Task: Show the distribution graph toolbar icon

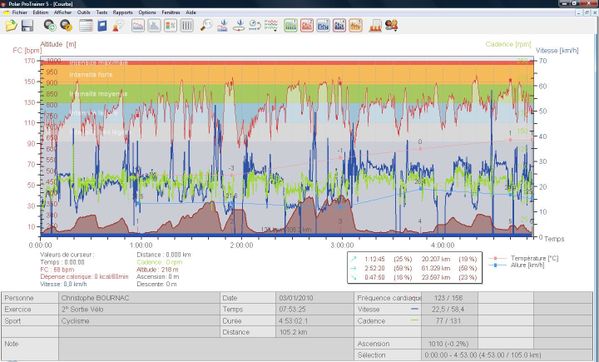Action: [x=154, y=26]
